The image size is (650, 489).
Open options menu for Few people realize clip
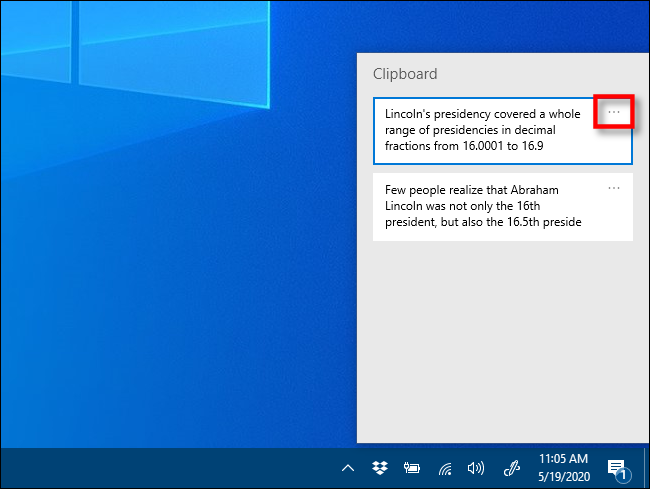(x=614, y=188)
